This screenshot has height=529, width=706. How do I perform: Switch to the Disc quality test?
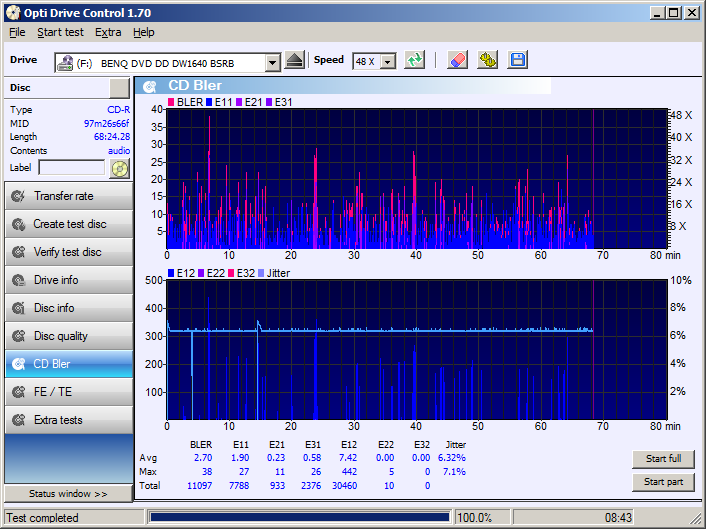click(68, 336)
